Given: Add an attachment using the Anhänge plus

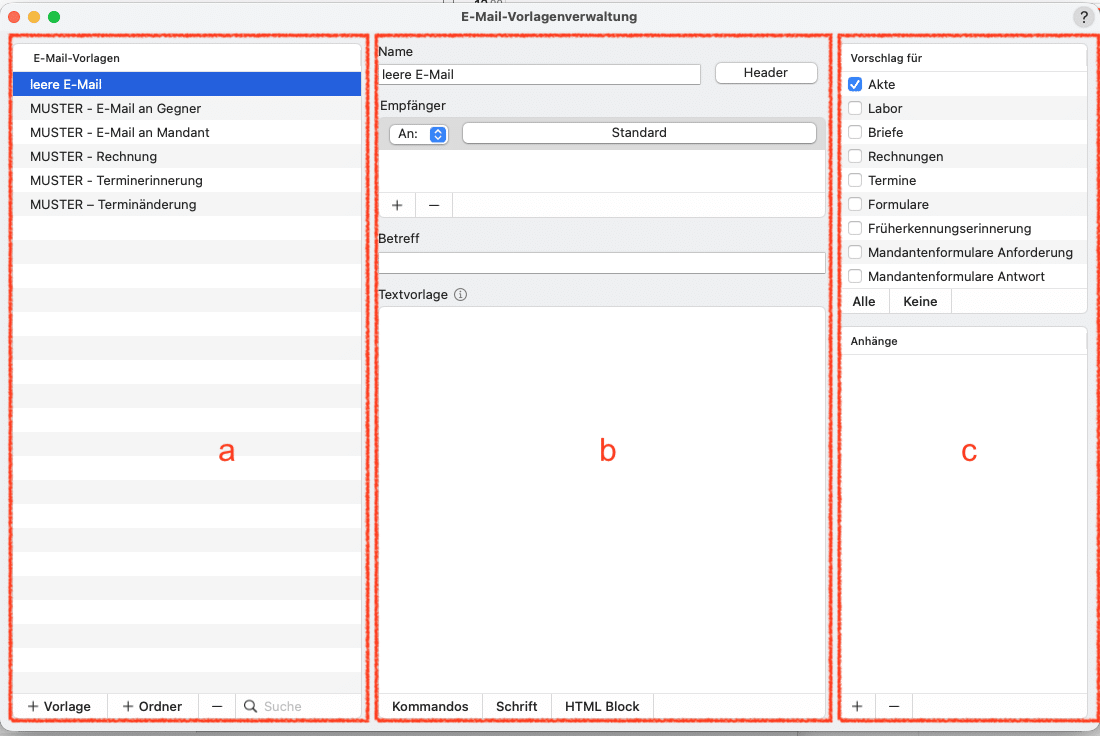Looking at the screenshot, I should click(x=857, y=706).
